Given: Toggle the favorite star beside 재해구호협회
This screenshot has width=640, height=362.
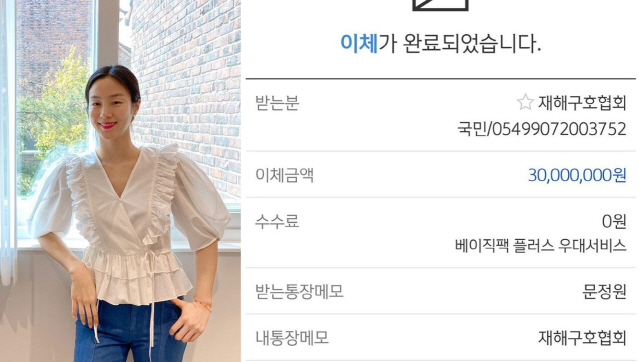Looking at the screenshot, I should [x=525, y=102].
